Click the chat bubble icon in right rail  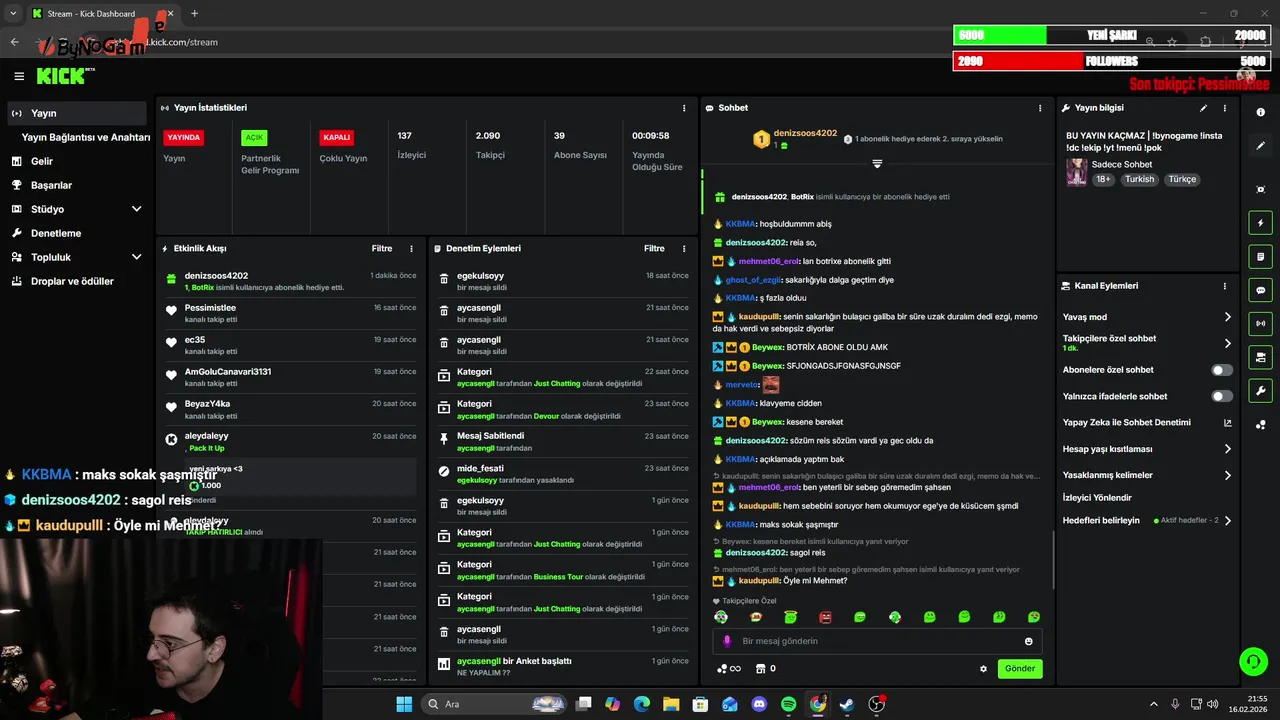pyautogui.click(x=1260, y=290)
